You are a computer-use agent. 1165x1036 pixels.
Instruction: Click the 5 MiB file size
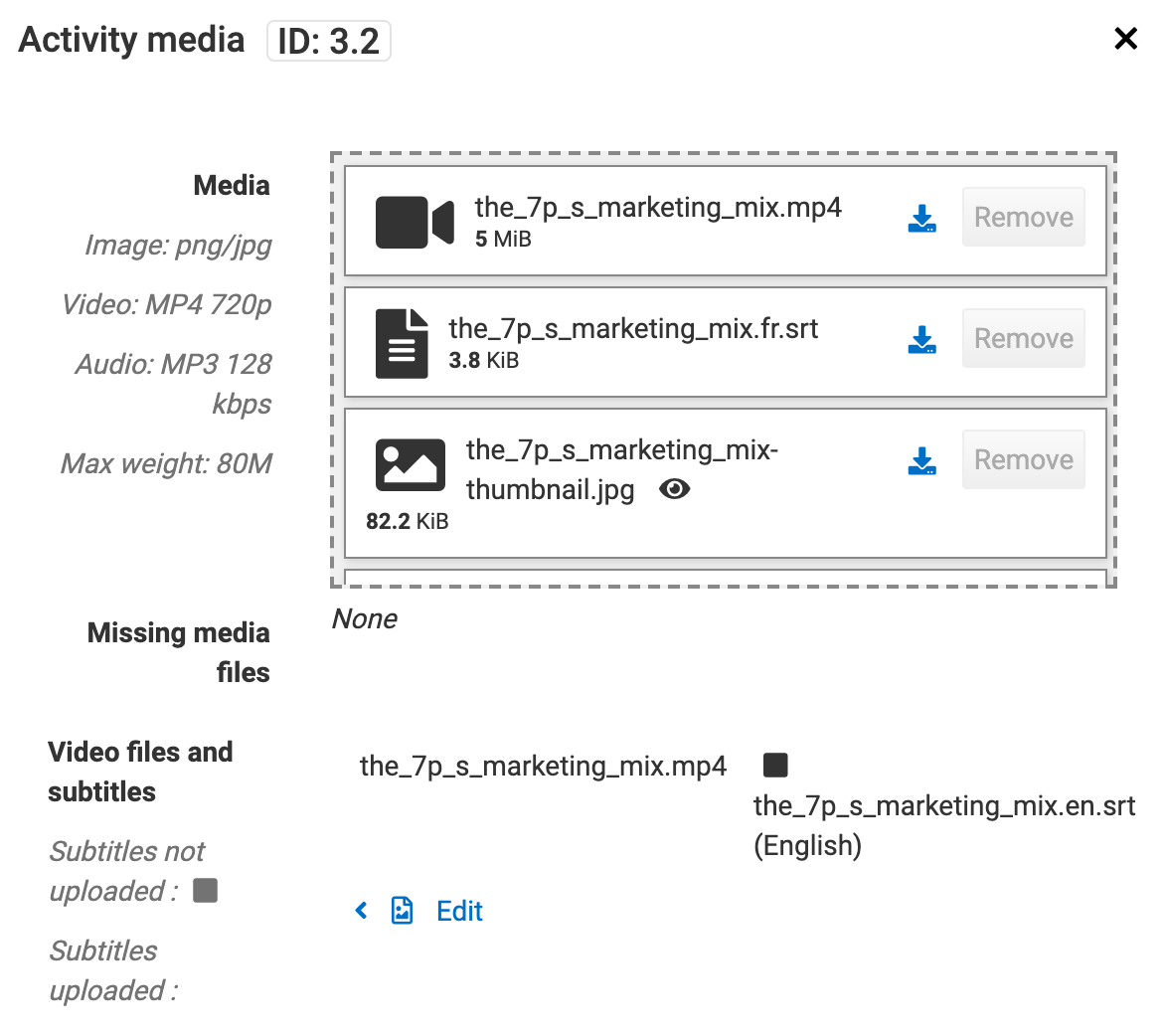(503, 240)
